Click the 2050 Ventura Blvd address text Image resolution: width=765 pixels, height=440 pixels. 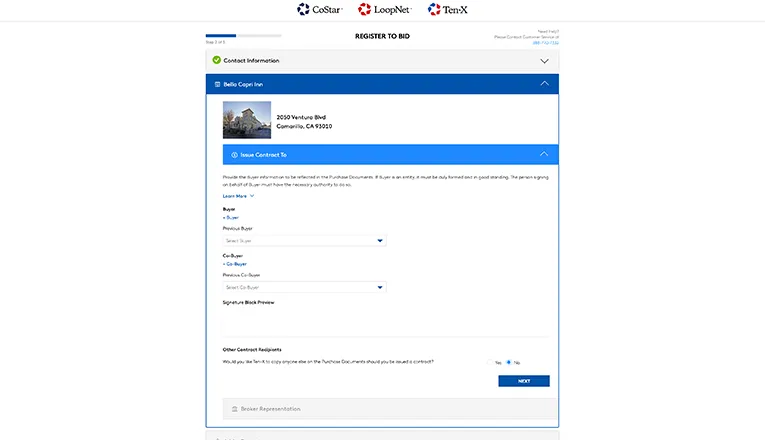pyautogui.click(x=301, y=117)
